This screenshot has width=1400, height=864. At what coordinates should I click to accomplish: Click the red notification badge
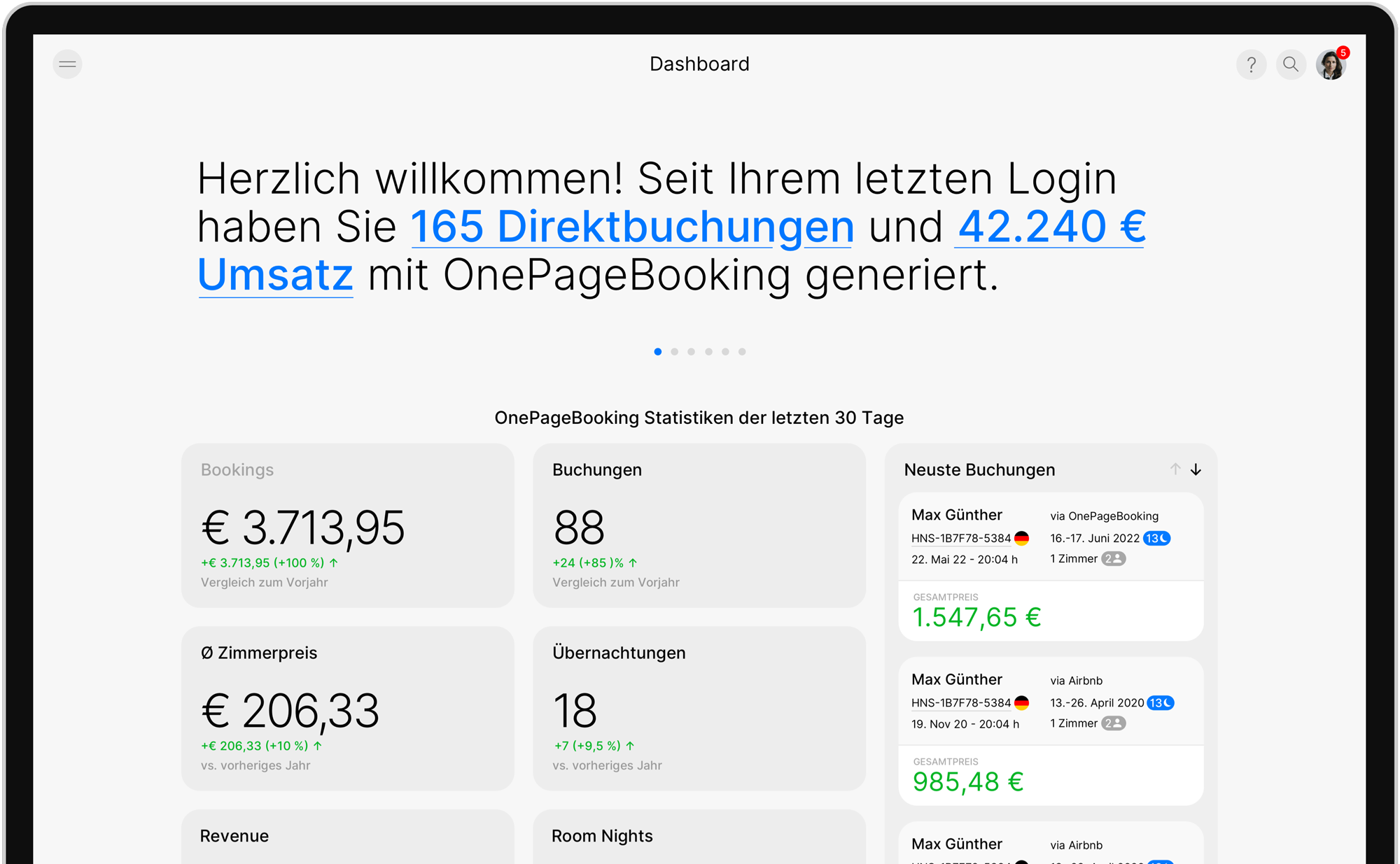pyautogui.click(x=1343, y=53)
